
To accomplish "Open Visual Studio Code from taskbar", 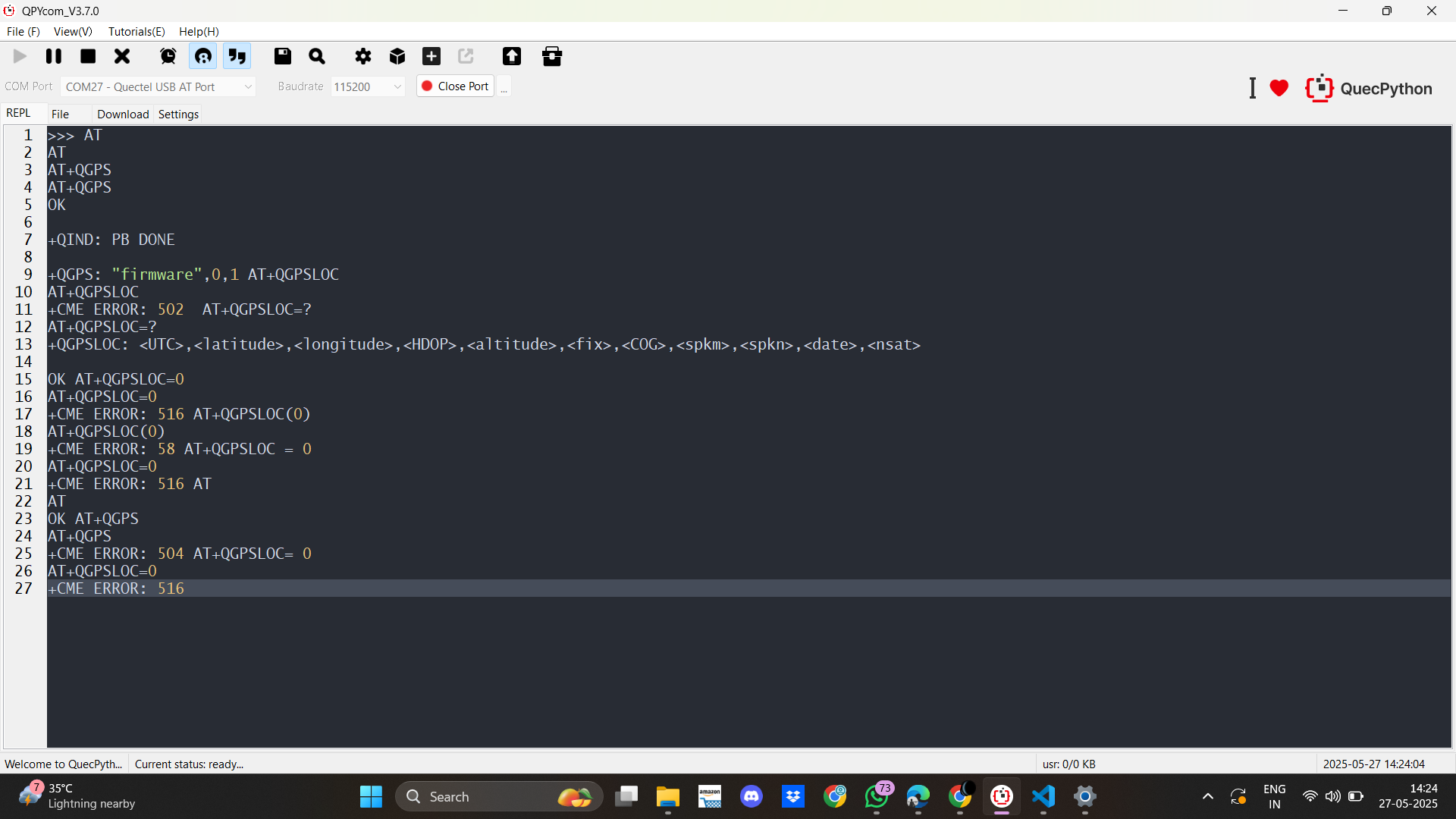I will 1043,797.
